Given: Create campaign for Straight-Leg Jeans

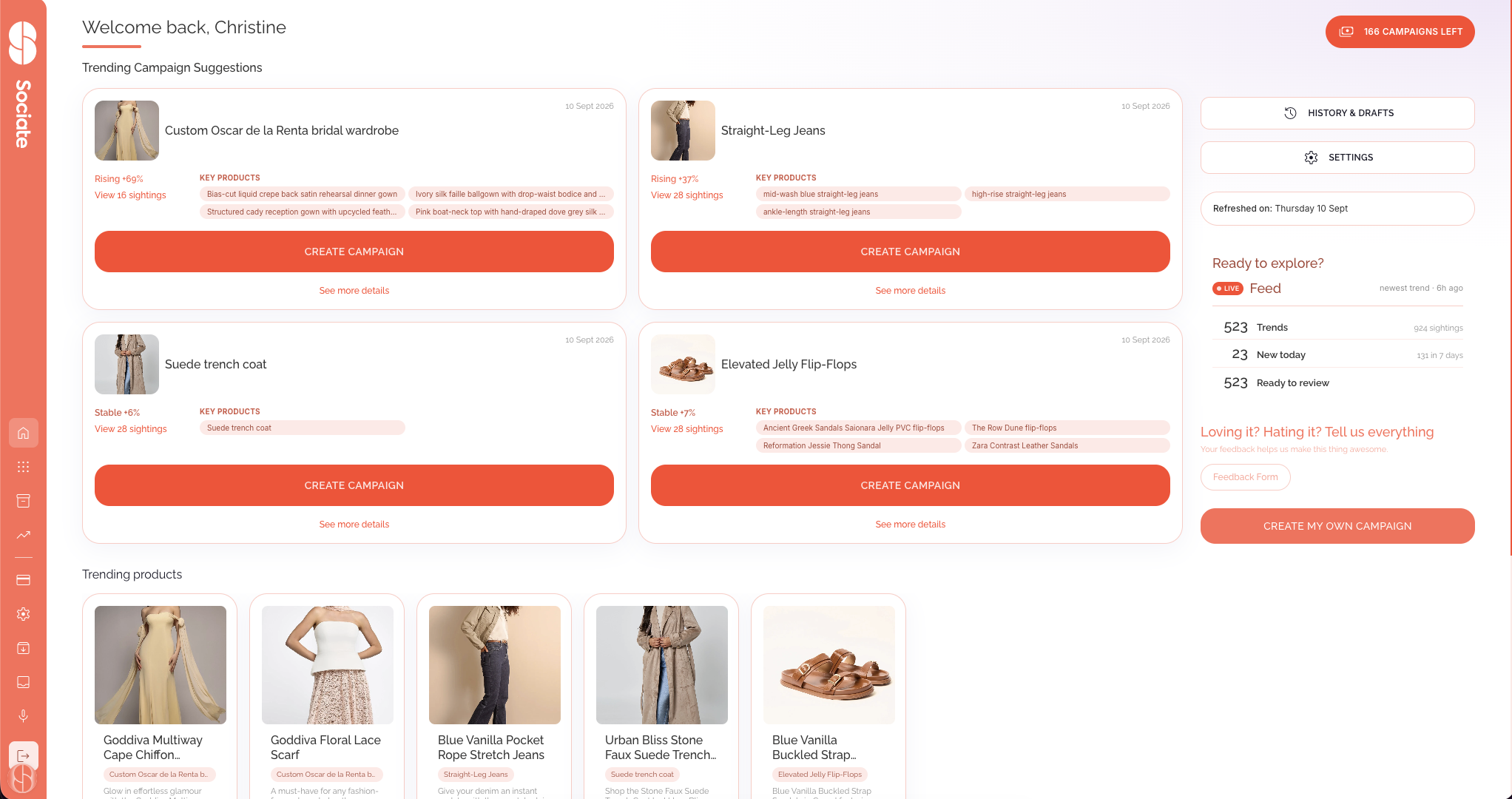Looking at the screenshot, I should coord(911,252).
